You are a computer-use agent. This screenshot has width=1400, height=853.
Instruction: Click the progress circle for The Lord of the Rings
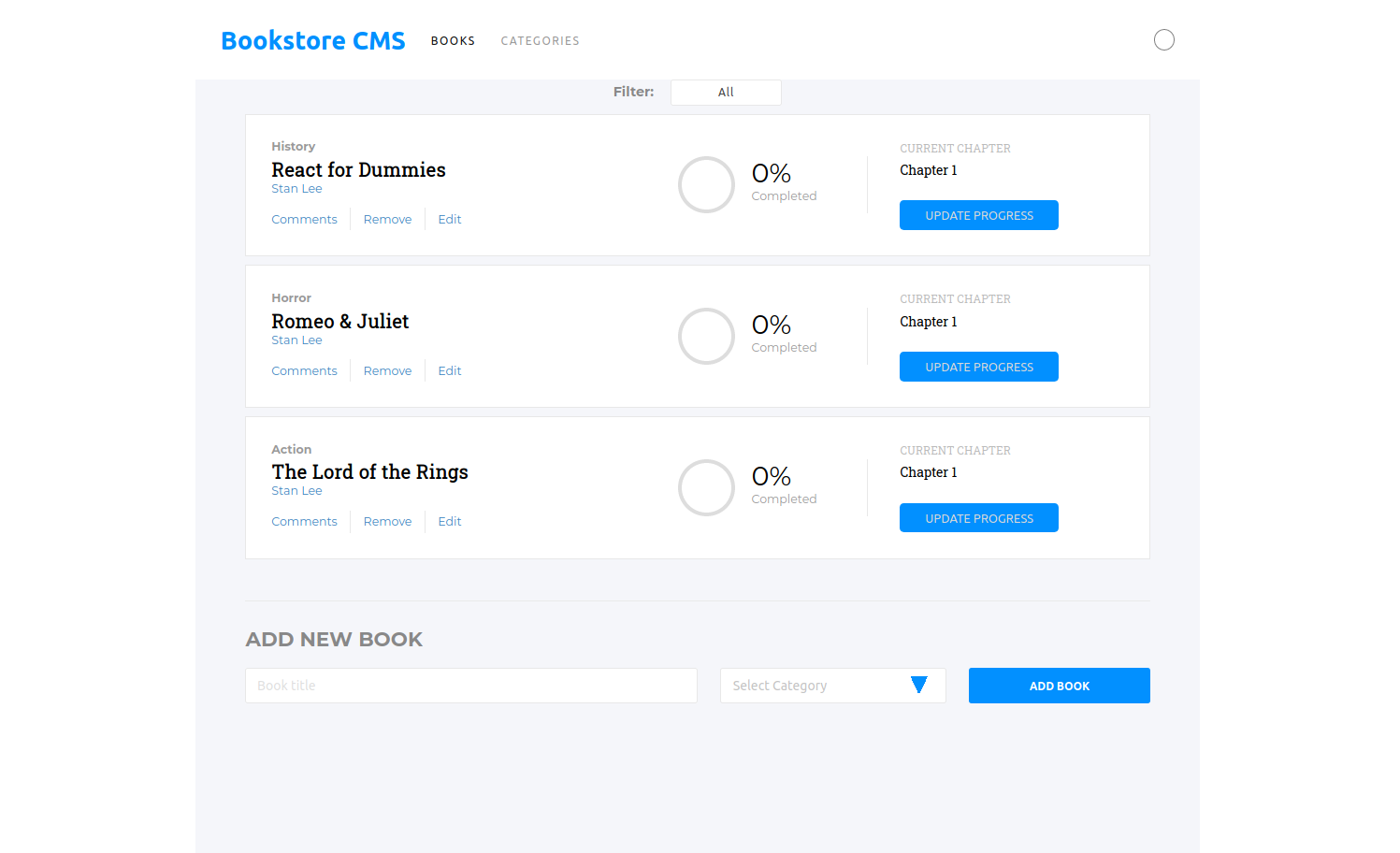coord(706,487)
